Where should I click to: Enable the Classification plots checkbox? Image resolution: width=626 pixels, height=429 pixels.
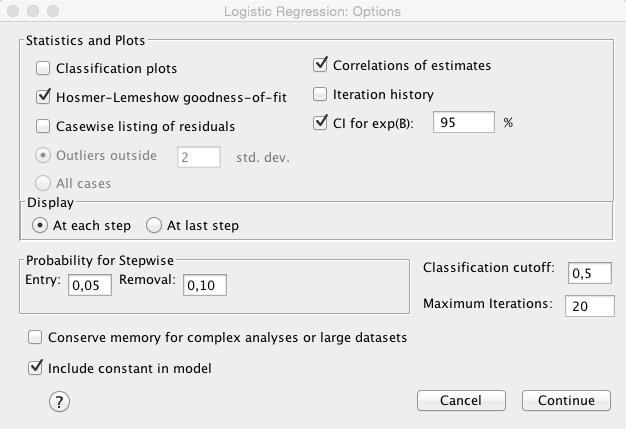point(43,68)
